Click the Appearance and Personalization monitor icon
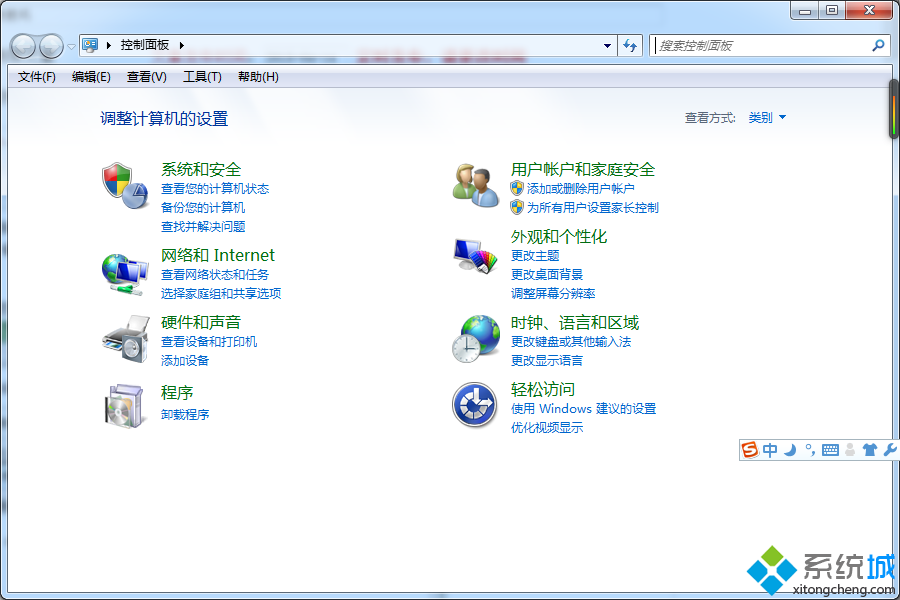 [475, 257]
